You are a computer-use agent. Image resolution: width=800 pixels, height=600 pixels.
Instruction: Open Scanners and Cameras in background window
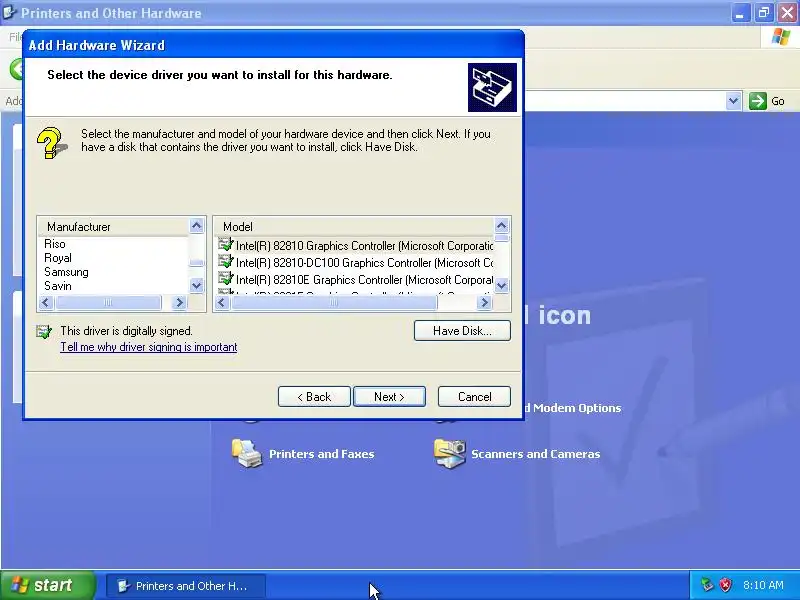535,454
